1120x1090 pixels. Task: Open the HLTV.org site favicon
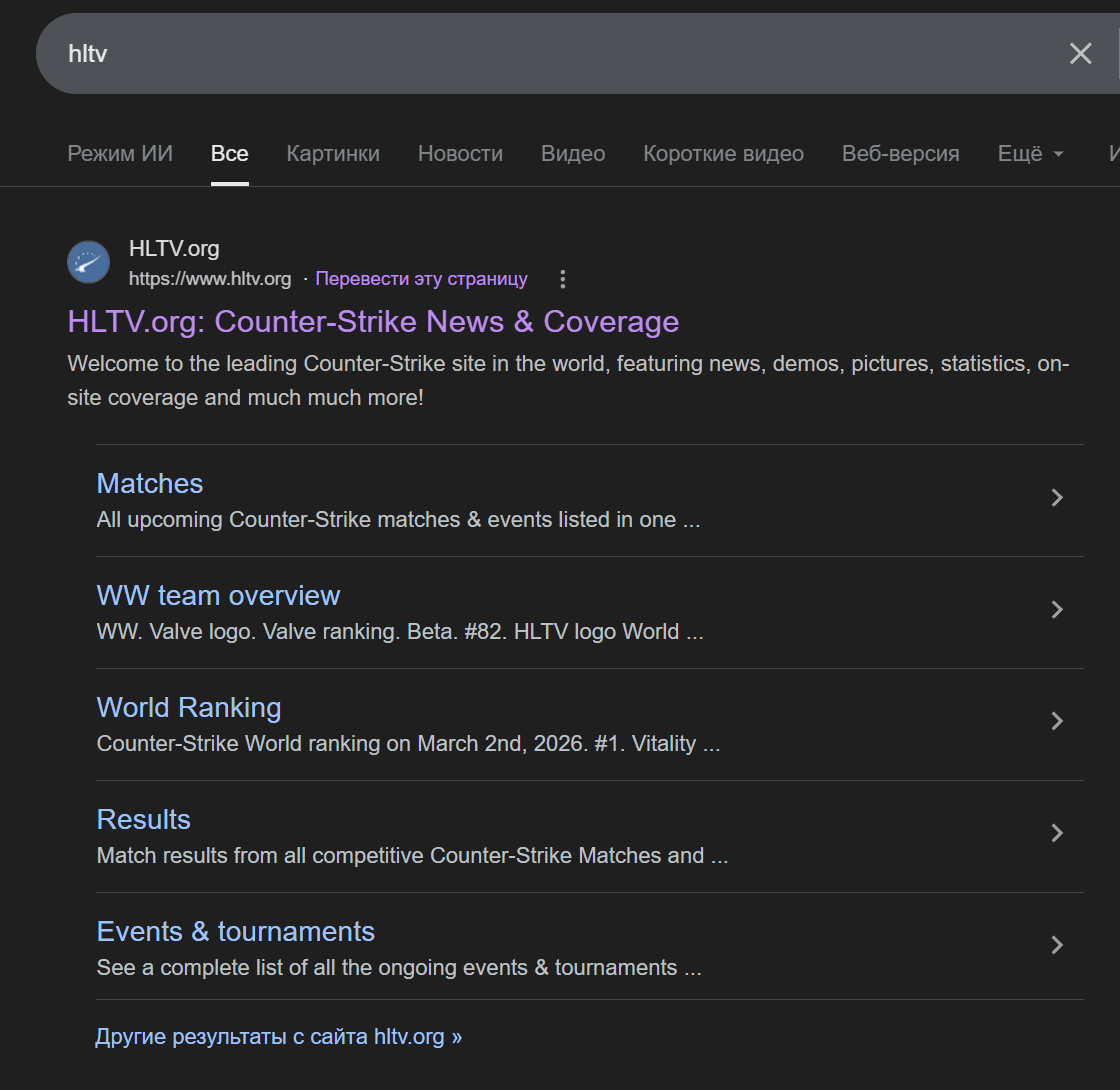coord(89,262)
